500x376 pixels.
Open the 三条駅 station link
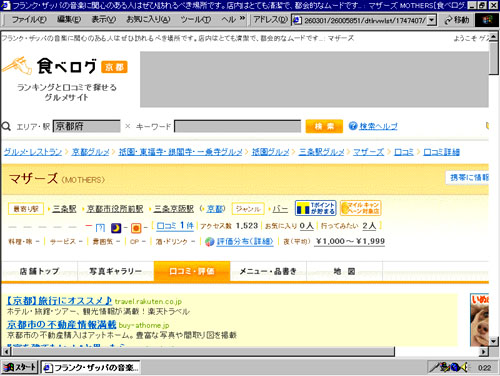64,209
